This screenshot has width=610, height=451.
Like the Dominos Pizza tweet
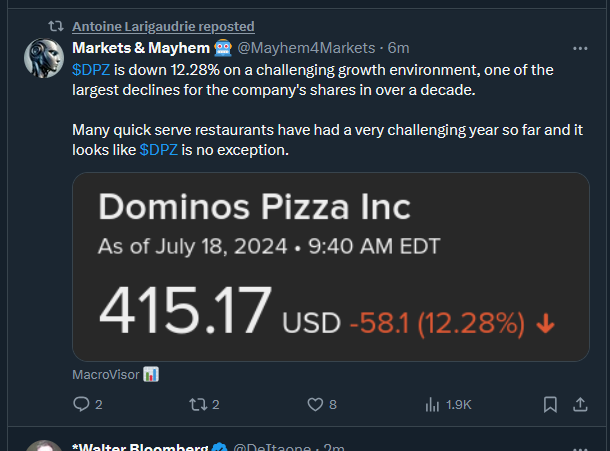[316, 405]
